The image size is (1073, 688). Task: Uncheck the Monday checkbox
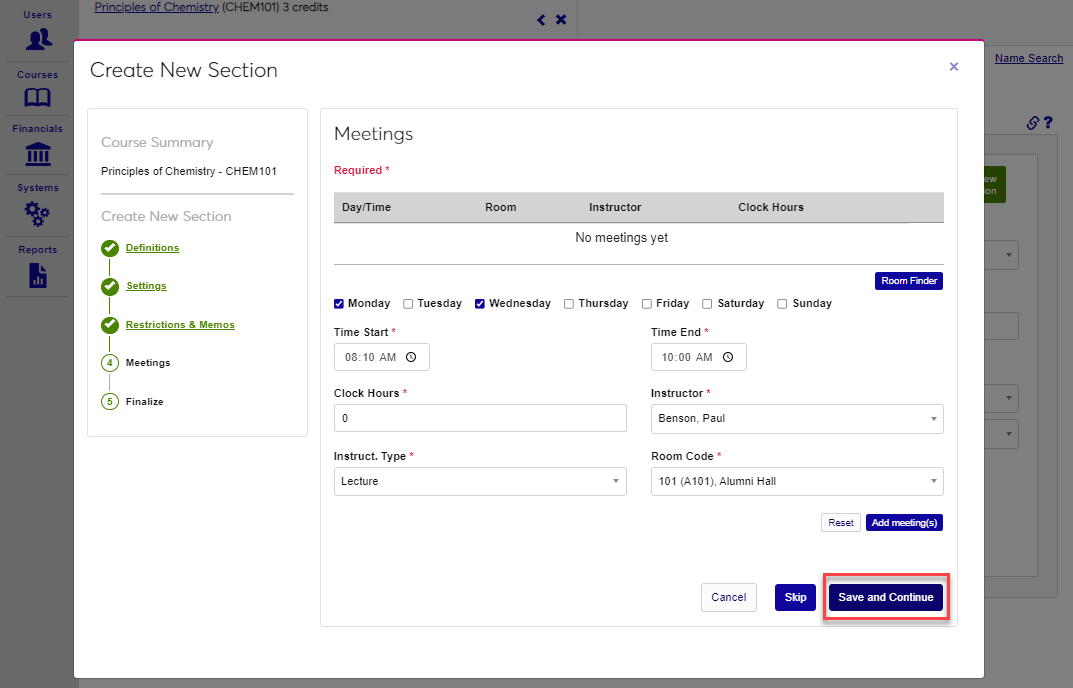(x=339, y=304)
